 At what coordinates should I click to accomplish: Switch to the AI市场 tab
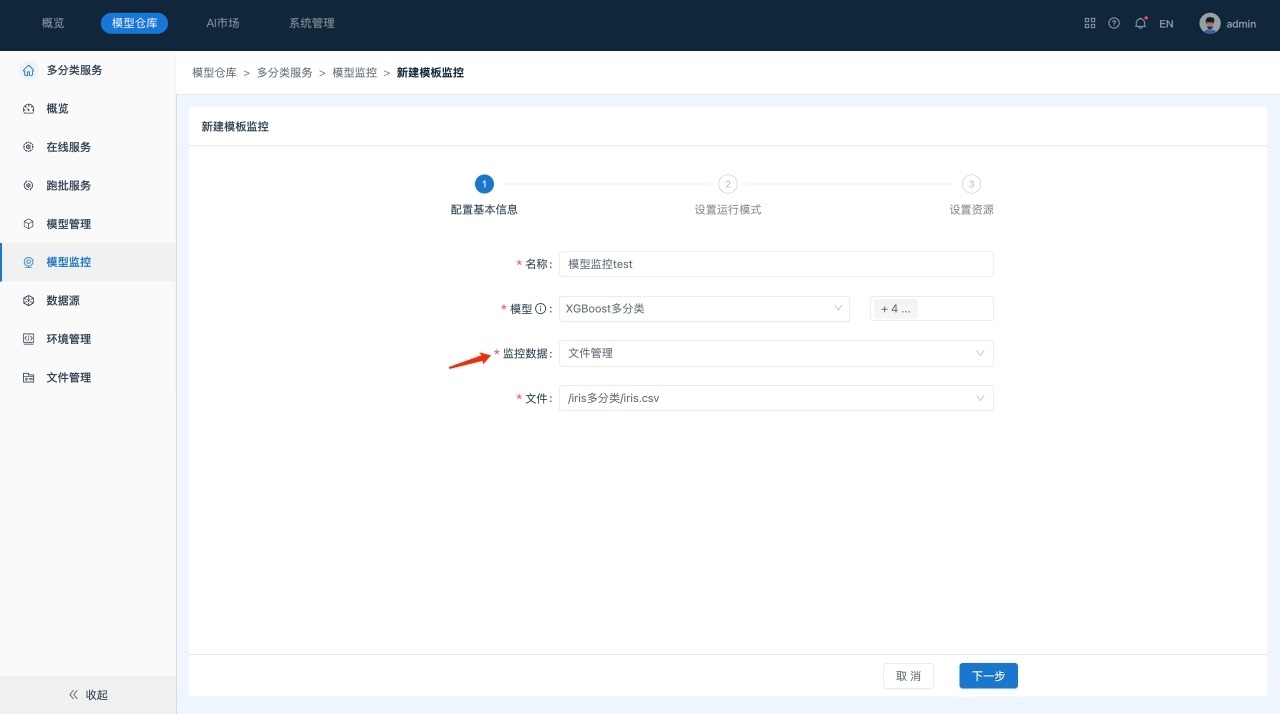[x=222, y=23]
